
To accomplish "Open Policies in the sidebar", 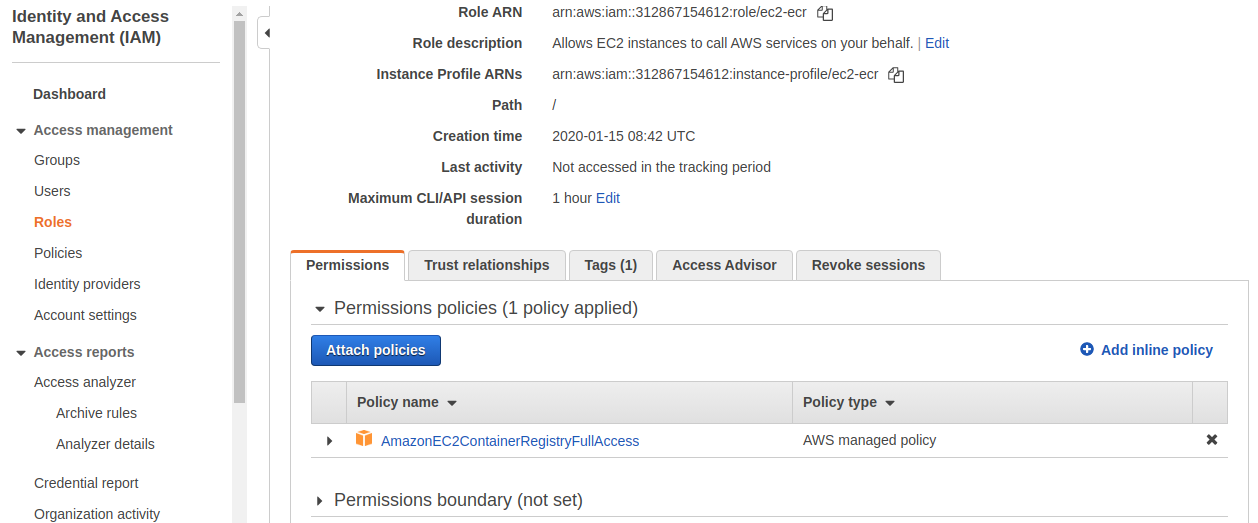I will tap(58, 253).
